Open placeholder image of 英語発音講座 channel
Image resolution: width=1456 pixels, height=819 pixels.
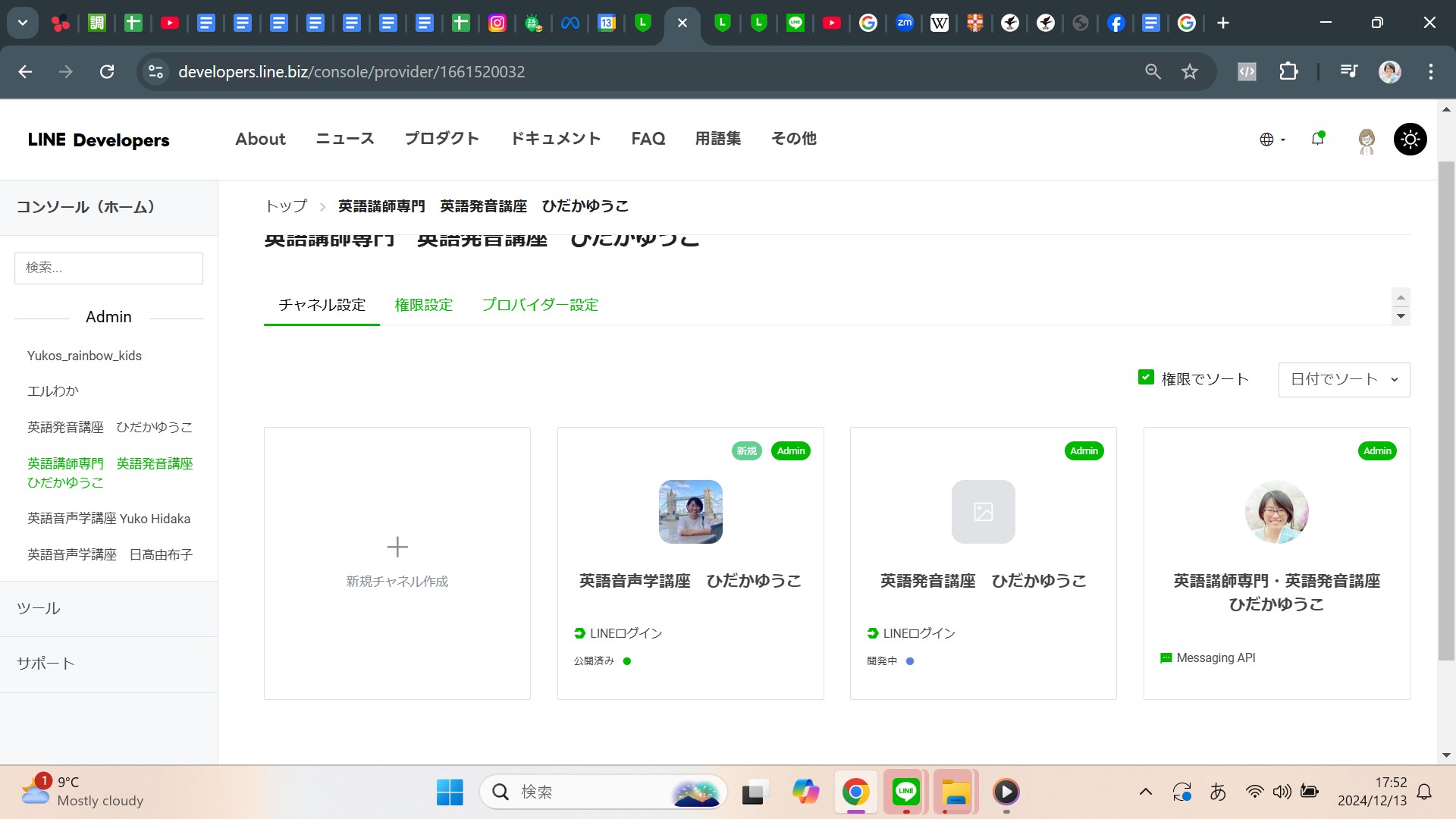coord(984,512)
